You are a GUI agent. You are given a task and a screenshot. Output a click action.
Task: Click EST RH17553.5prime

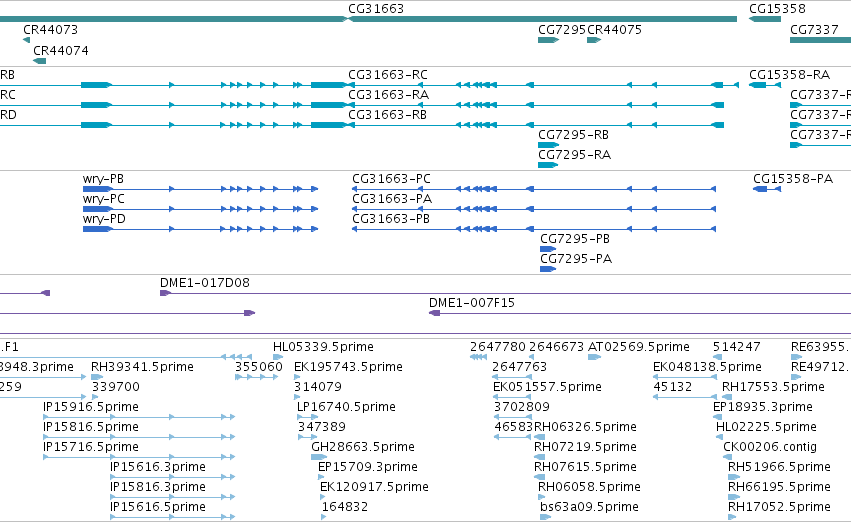773,387
